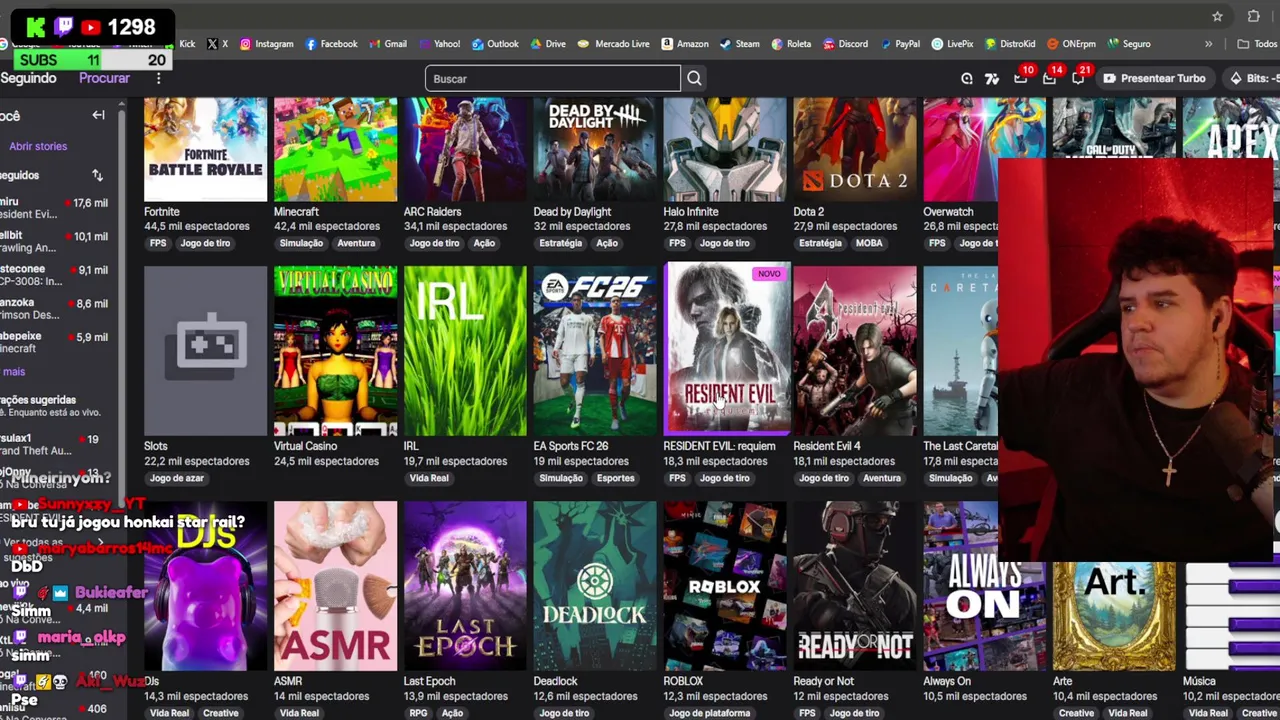
Task: Open the LivePix bookmark
Action: tap(952, 44)
